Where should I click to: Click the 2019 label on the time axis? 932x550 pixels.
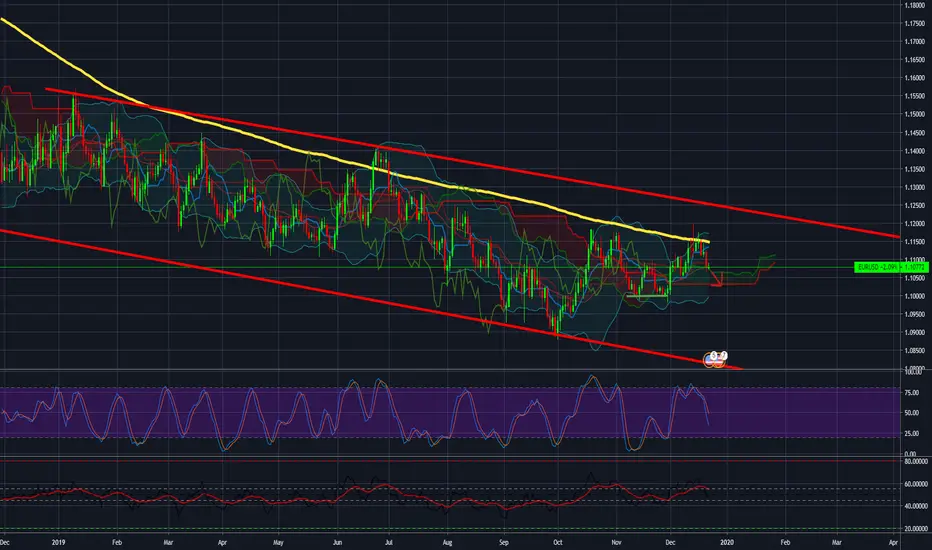click(x=58, y=542)
